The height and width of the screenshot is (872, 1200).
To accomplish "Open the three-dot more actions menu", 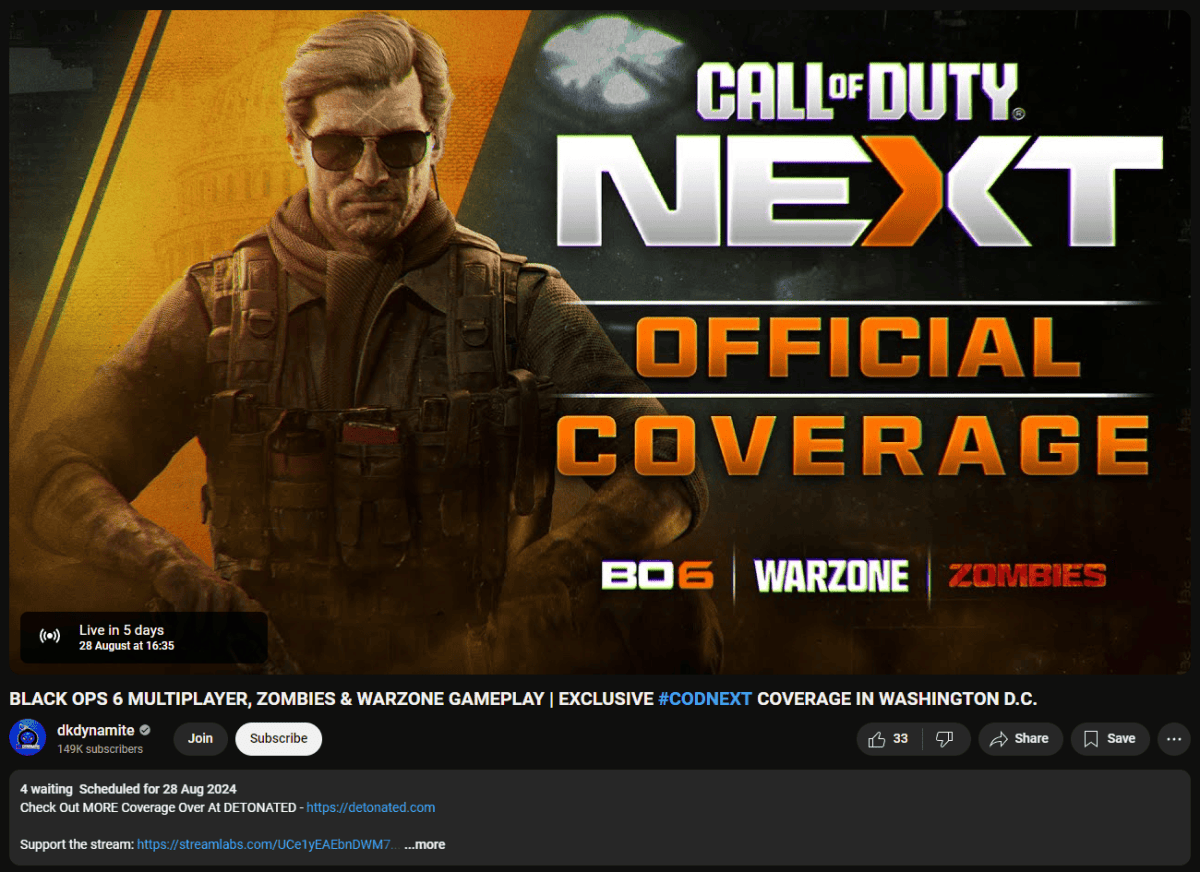I will (x=1173, y=739).
